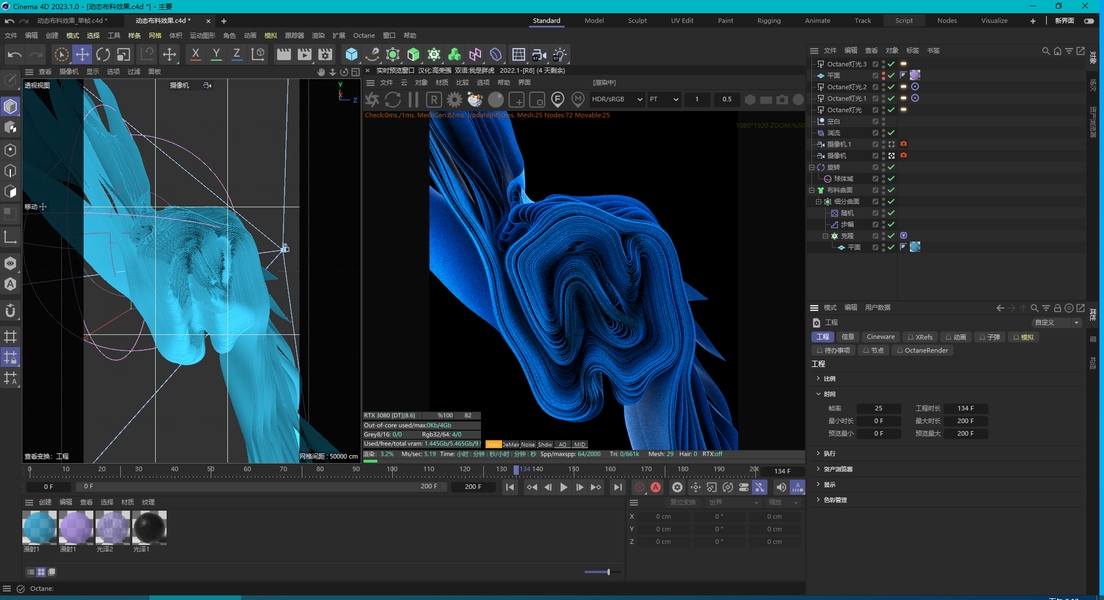Switch to the Sculpt layout tab

pyautogui.click(x=637, y=20)
